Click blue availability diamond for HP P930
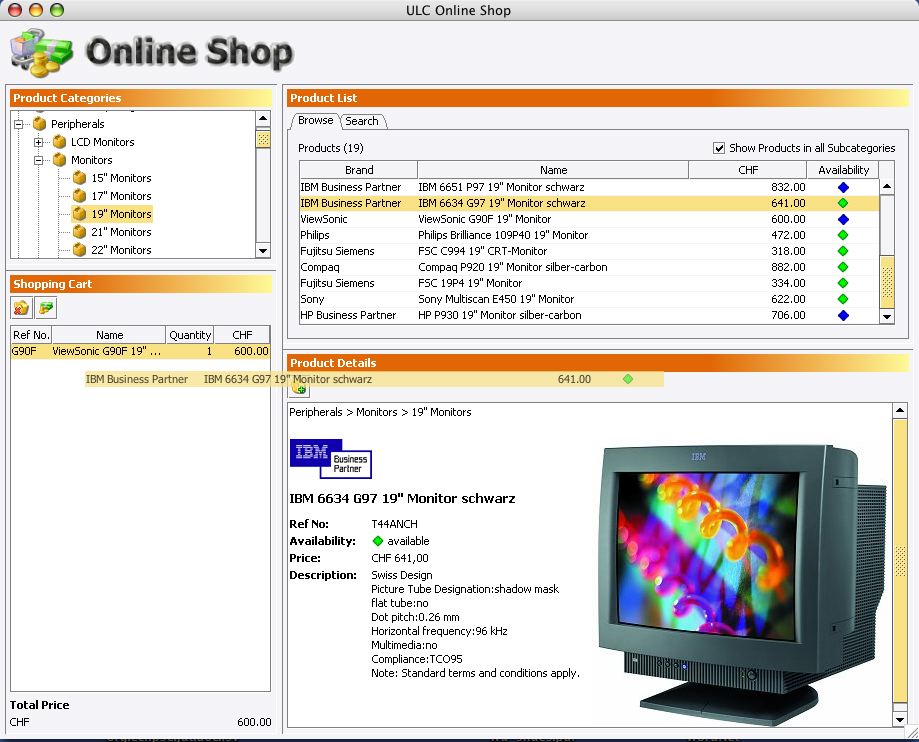Screen dimensions: 919x742 (x=843, y=315)
